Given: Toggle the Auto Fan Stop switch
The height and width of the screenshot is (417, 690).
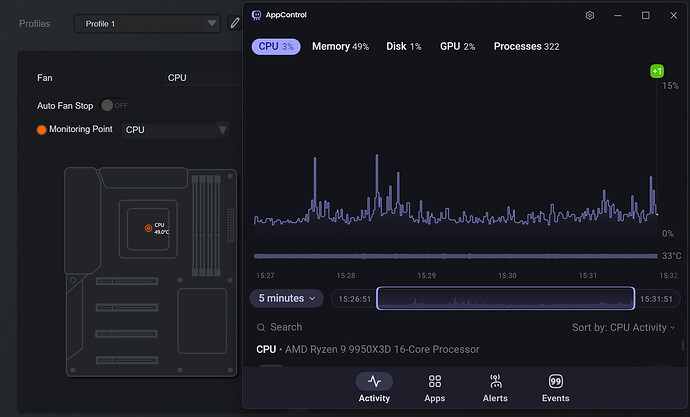Looking at the screenshot, I should tap(114, 105).
